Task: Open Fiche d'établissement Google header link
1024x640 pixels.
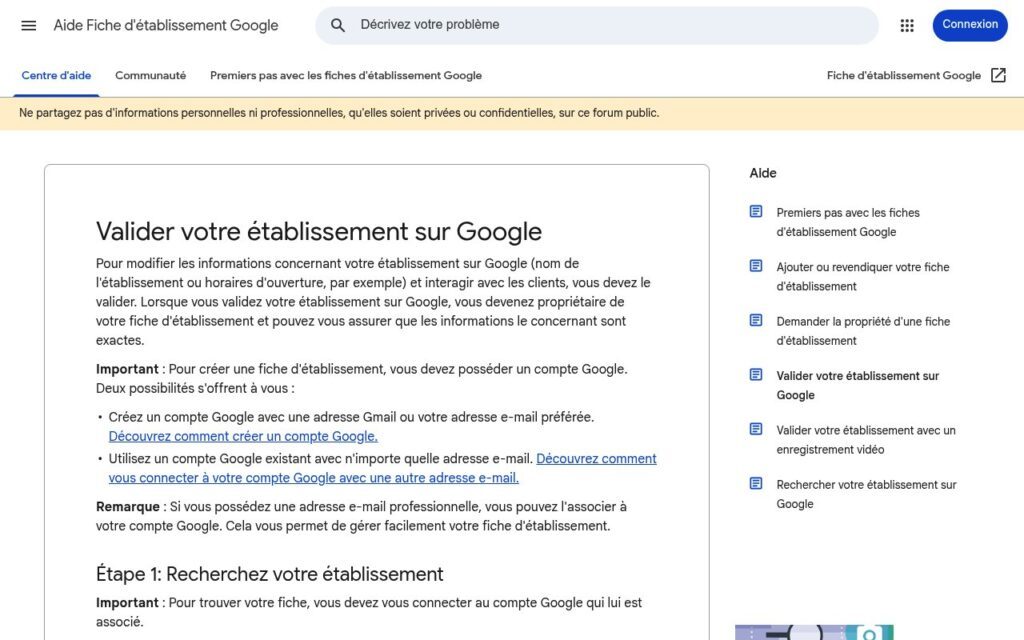Action: [x=903, y=75]
